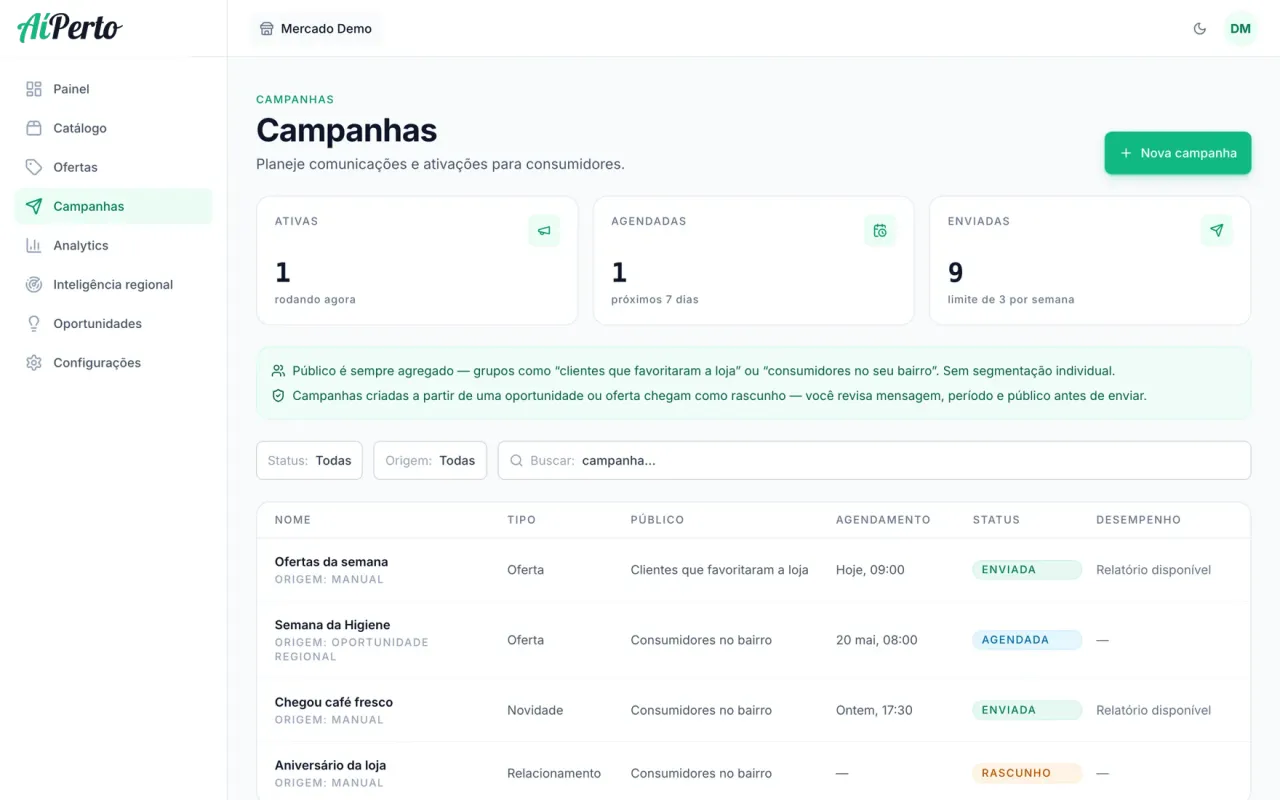Click the Desempenho column header
Viewport: 1280px width, 800px height.
tap(1138, 520)
